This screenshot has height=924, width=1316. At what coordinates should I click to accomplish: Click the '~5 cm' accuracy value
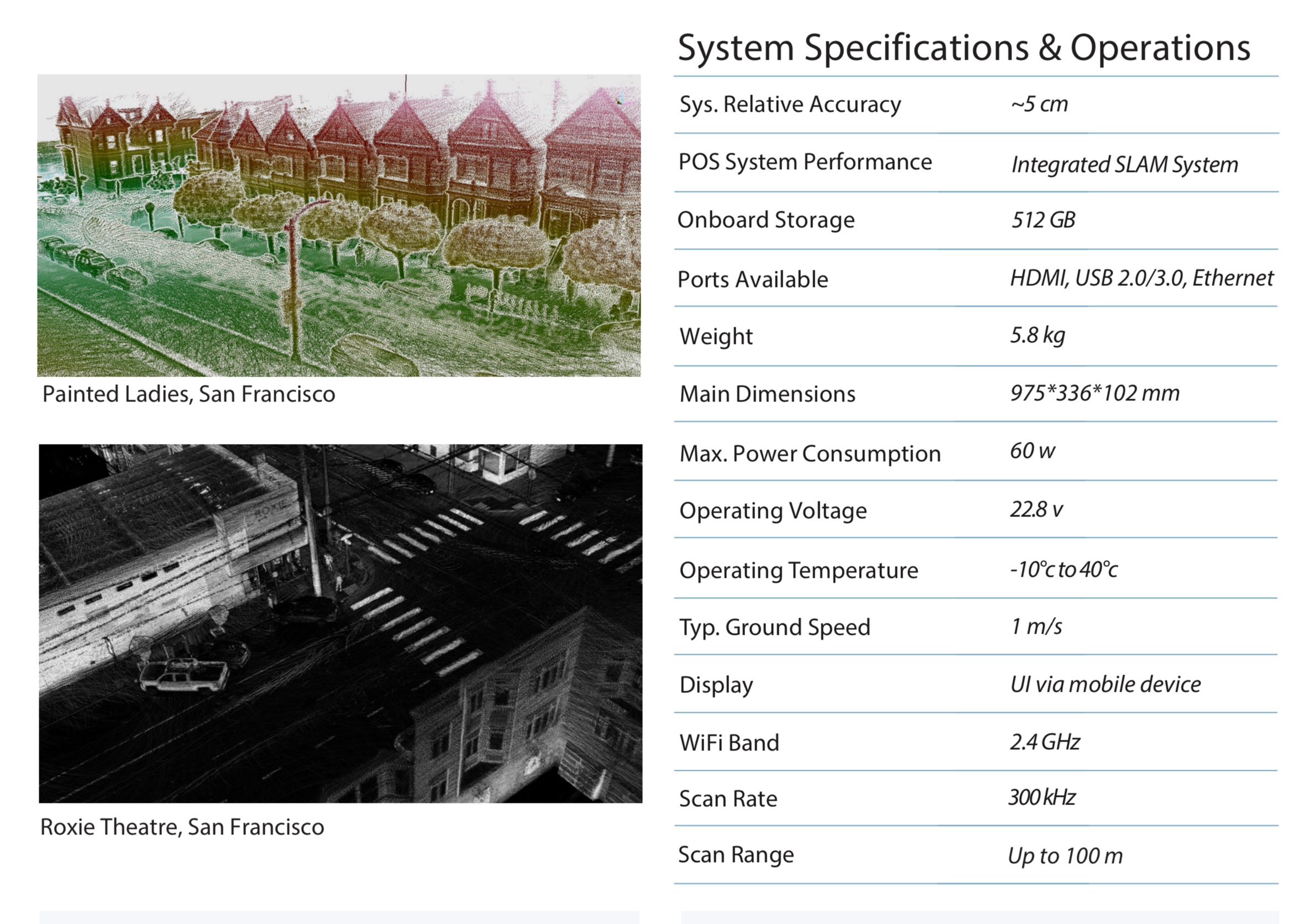(1039, 105)
